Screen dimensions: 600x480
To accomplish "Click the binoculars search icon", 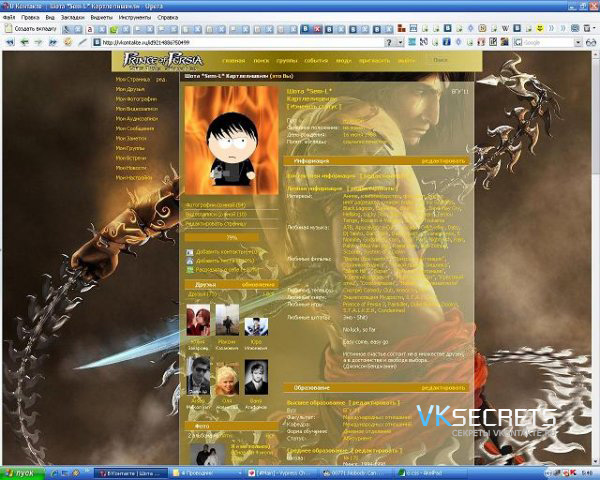I will (591, 42).
